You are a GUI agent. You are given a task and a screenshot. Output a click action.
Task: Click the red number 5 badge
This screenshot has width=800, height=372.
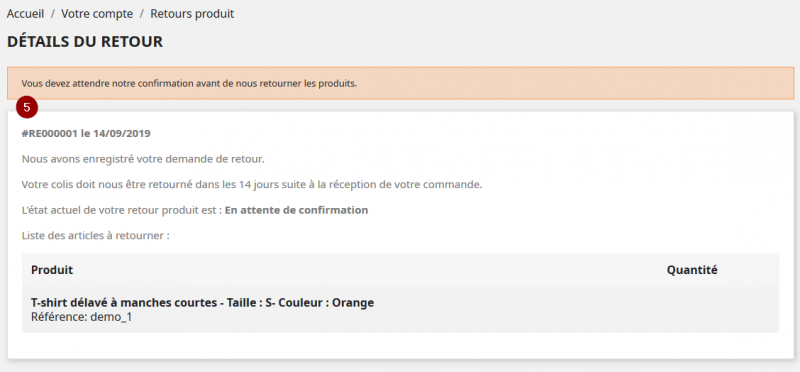pos(27,108)
